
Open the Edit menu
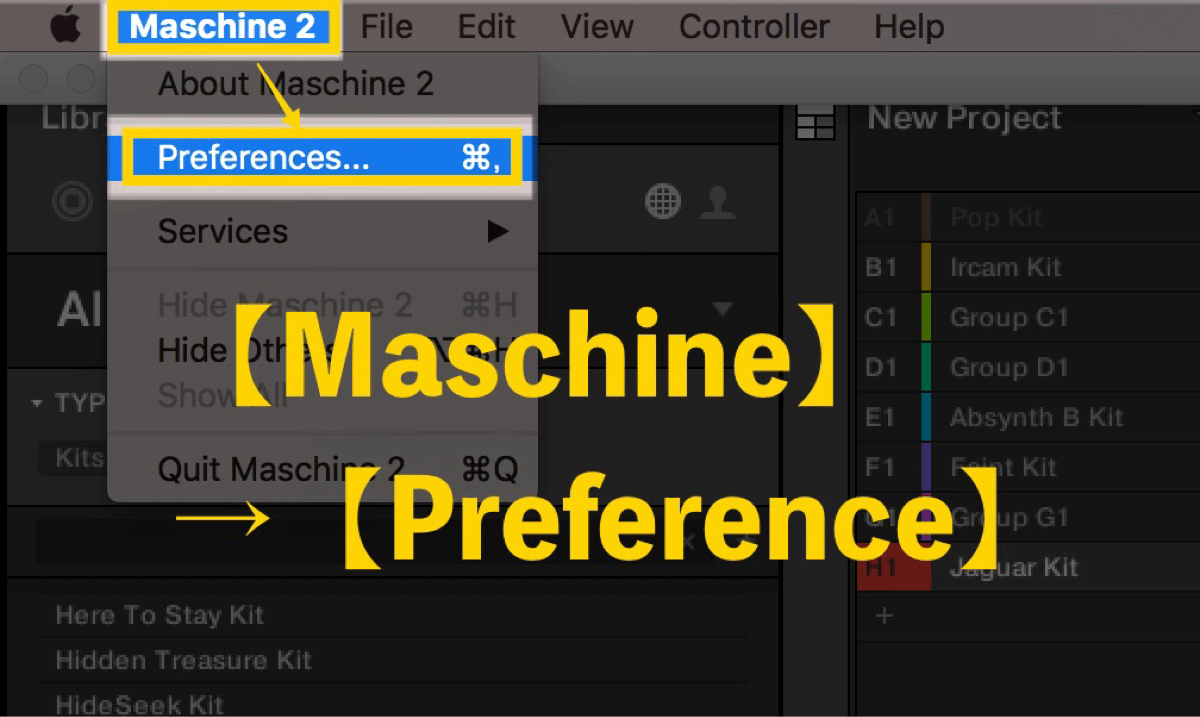click(x=486, y=27)
